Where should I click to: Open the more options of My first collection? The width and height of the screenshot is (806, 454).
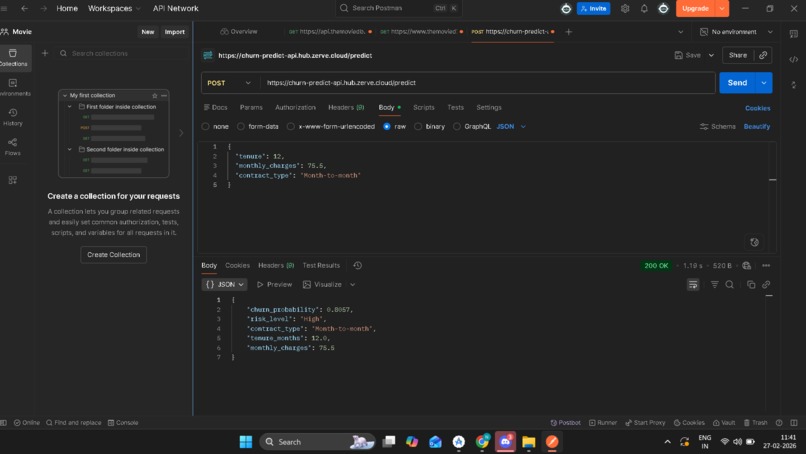(164, 96)
